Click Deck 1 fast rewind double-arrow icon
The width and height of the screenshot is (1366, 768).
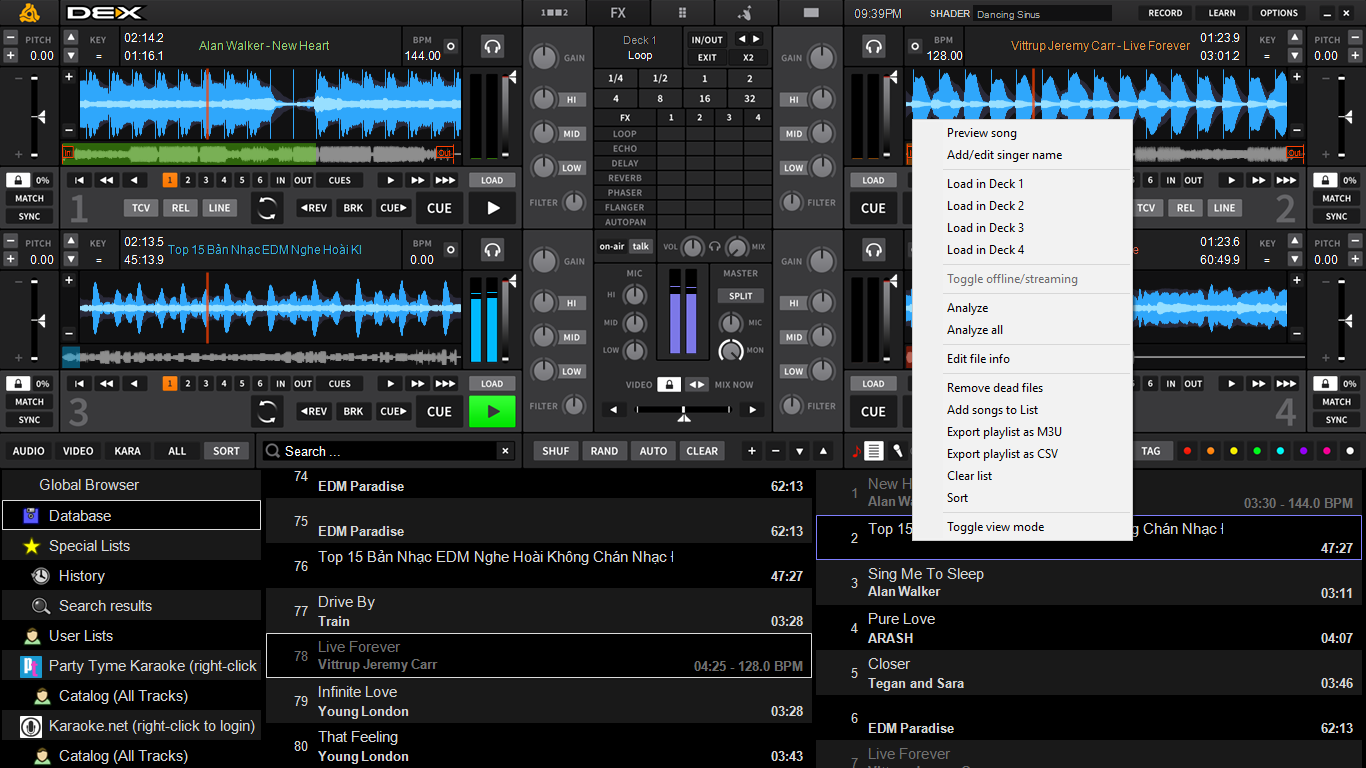click(106, 180)
